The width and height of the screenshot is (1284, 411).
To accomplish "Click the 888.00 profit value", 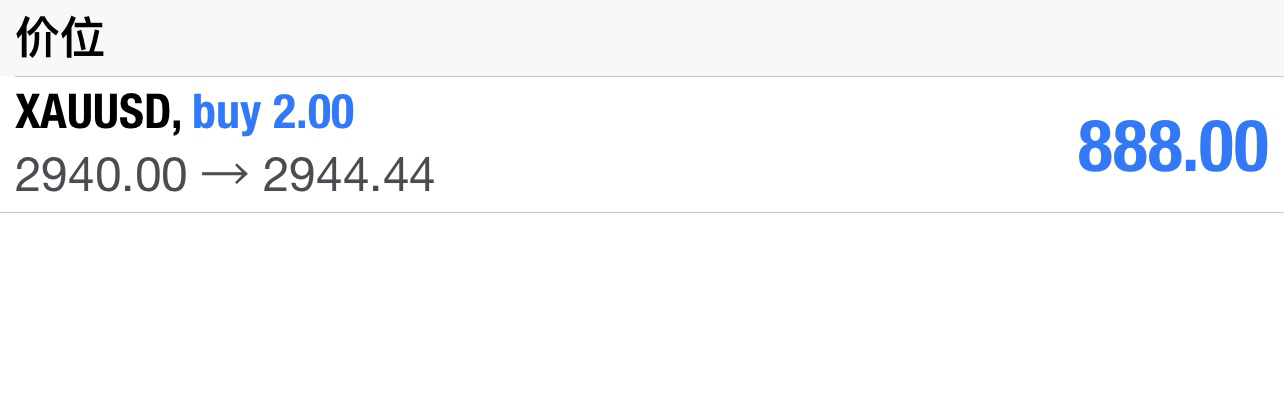I will tap(1172, 147).
